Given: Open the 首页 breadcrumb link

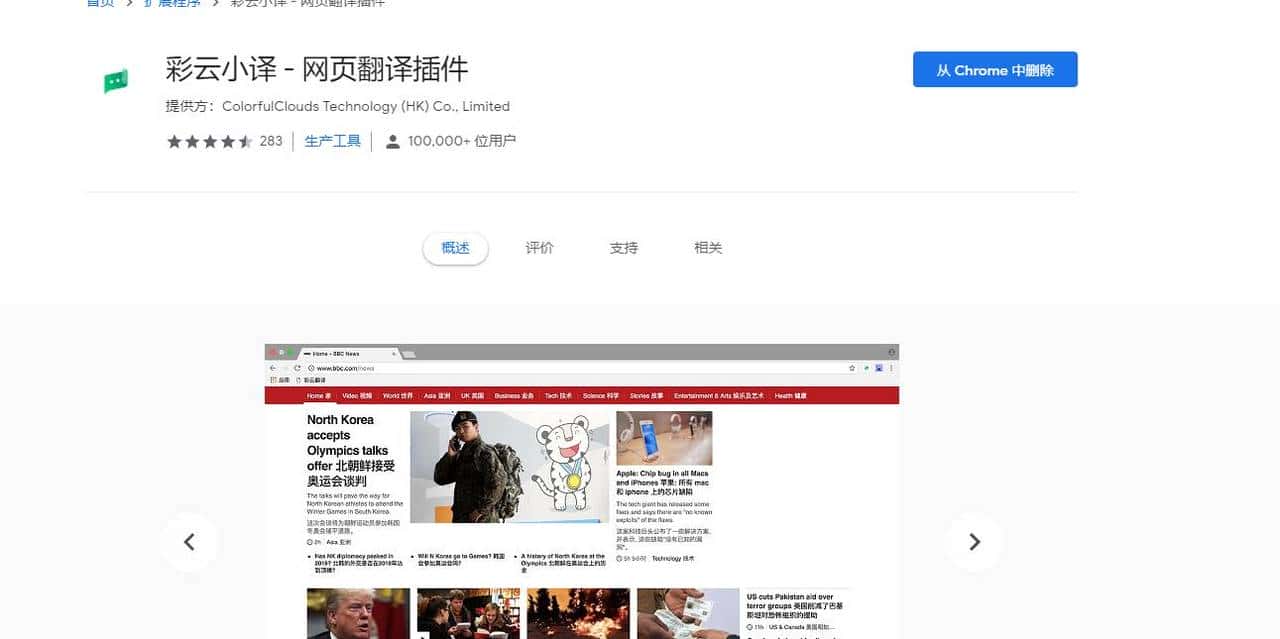Looking at the screenshot, I should coord(100,2).
